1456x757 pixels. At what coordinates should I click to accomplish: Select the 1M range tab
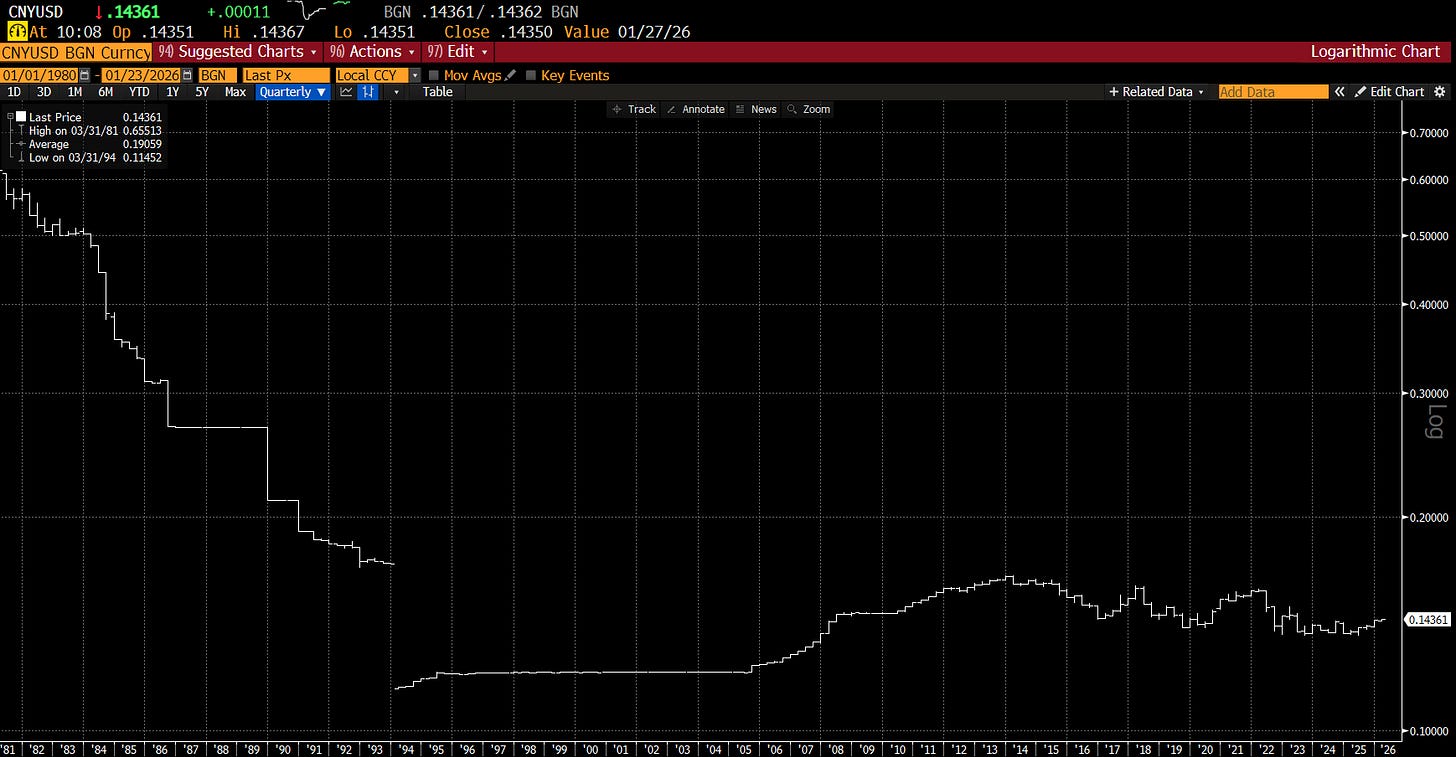click(x=74, y=92)
